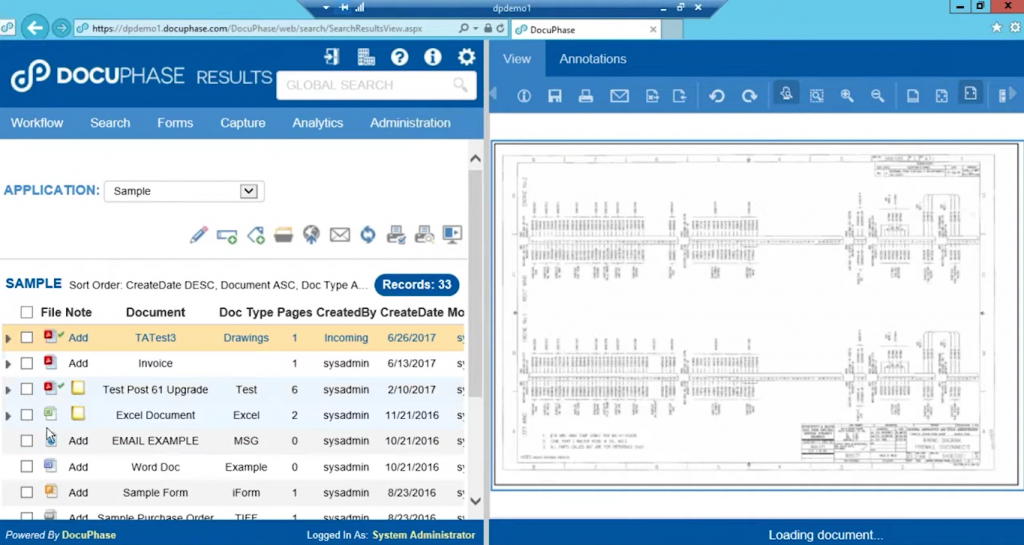This screenshot has height=545, width=1024.
Task: Click the pencil edit icon
Action: tap(199, 235)
